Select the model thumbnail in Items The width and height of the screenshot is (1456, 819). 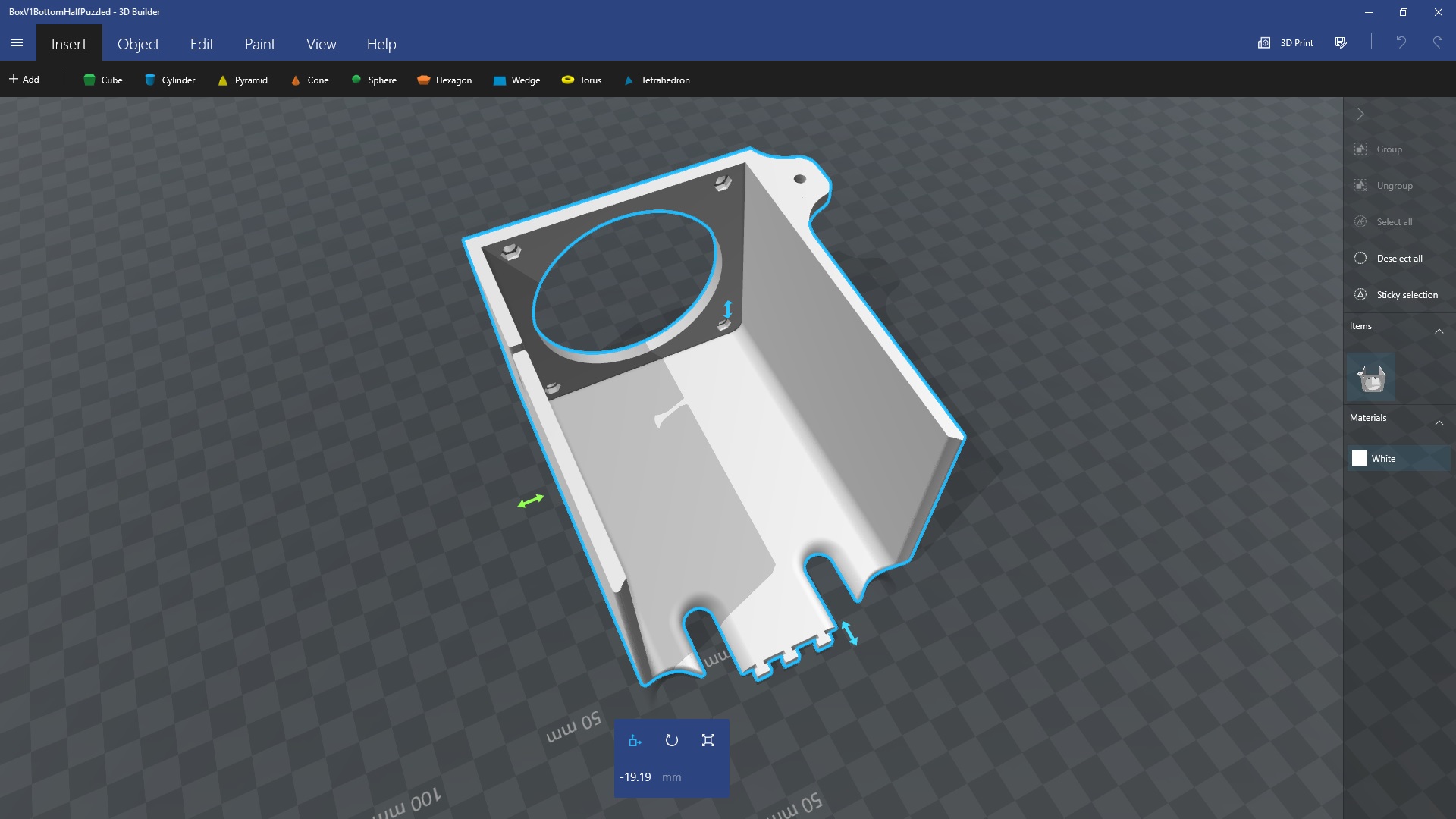coord(1371,377)
